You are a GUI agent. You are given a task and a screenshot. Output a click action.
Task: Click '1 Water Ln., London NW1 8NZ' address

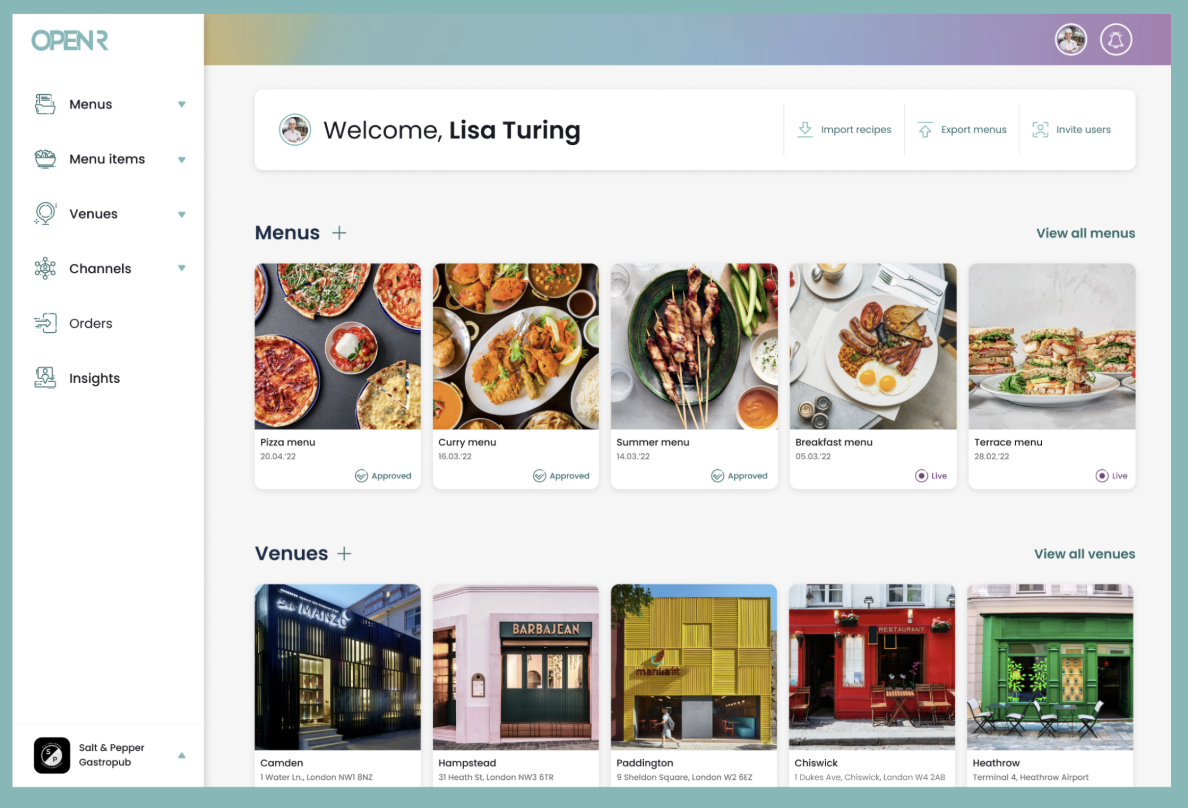point(316,777)
